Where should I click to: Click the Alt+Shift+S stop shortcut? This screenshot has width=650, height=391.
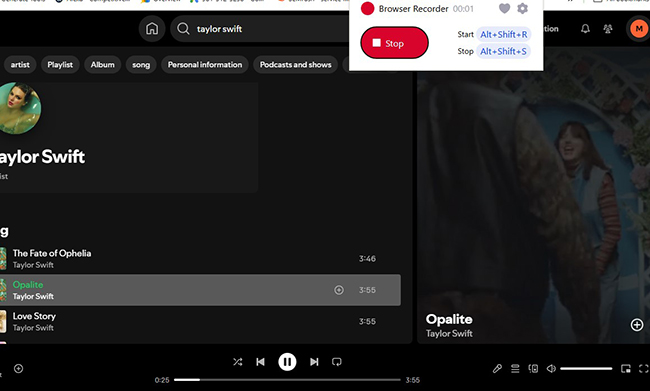click(503, 51)
